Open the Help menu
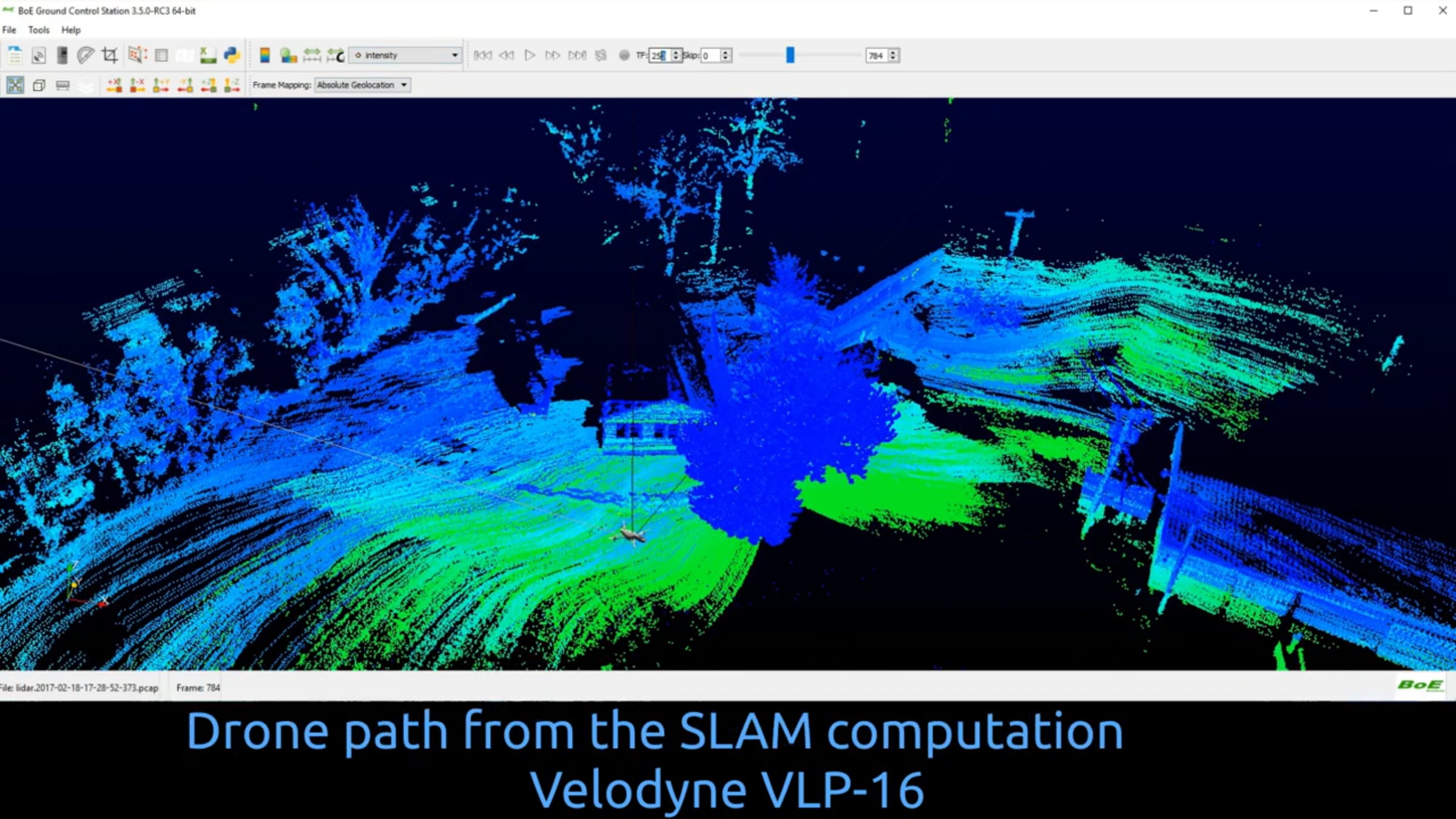This screenshot has height=819, width=1456. coord(70,30)
